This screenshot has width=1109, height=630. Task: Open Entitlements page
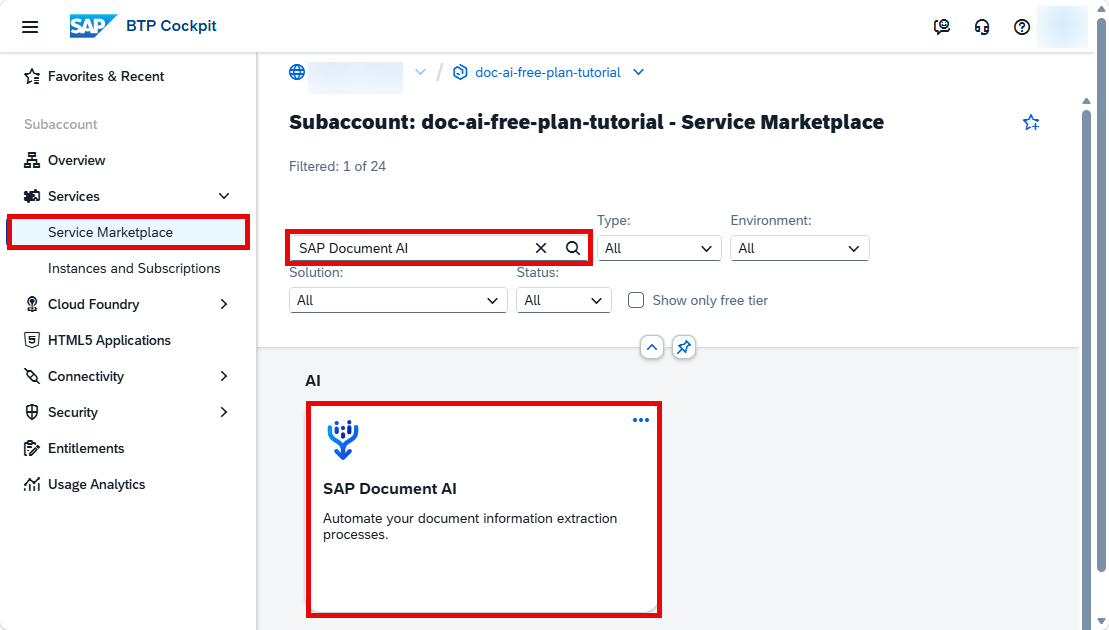86,448
